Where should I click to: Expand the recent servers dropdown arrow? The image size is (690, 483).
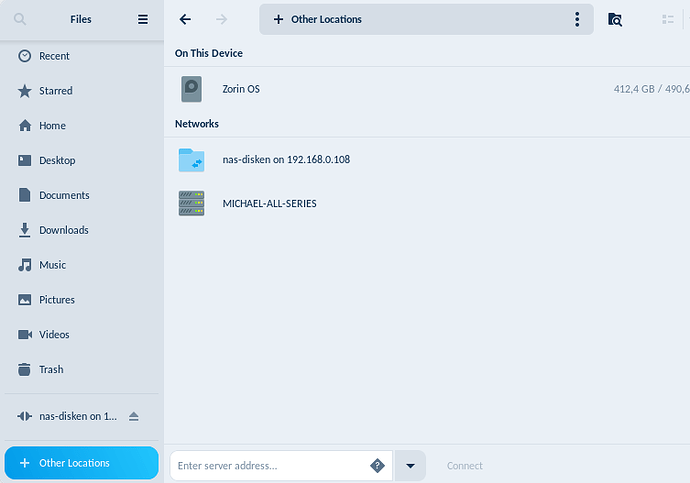[410, 465]
